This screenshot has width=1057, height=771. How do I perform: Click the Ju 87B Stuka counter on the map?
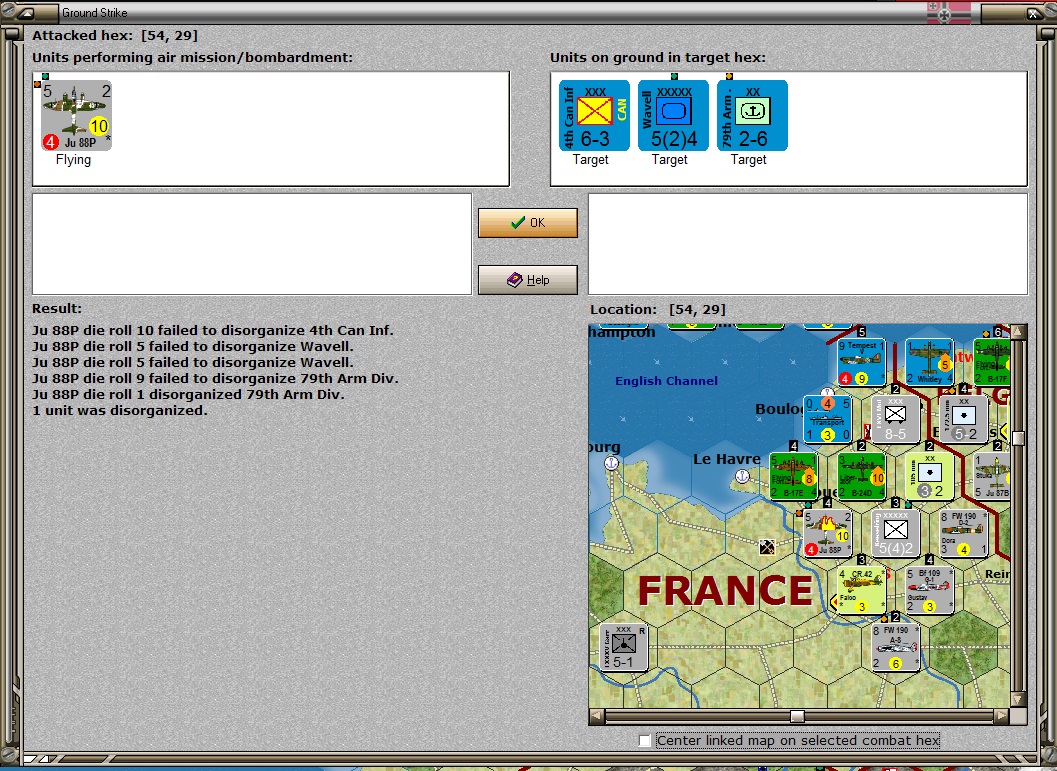pos(992,476)
